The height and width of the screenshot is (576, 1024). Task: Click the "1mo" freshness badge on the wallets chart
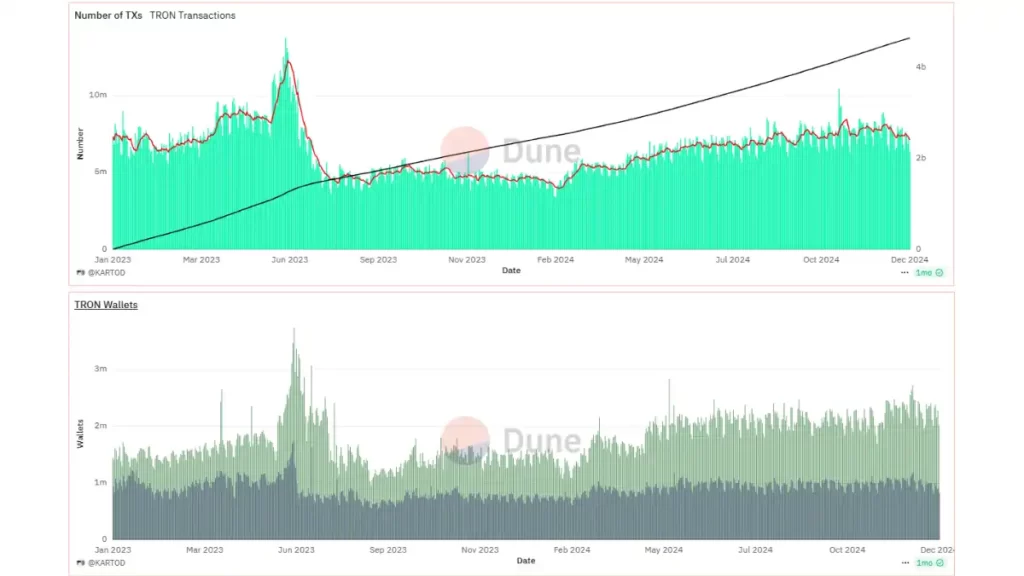[924, 562]
